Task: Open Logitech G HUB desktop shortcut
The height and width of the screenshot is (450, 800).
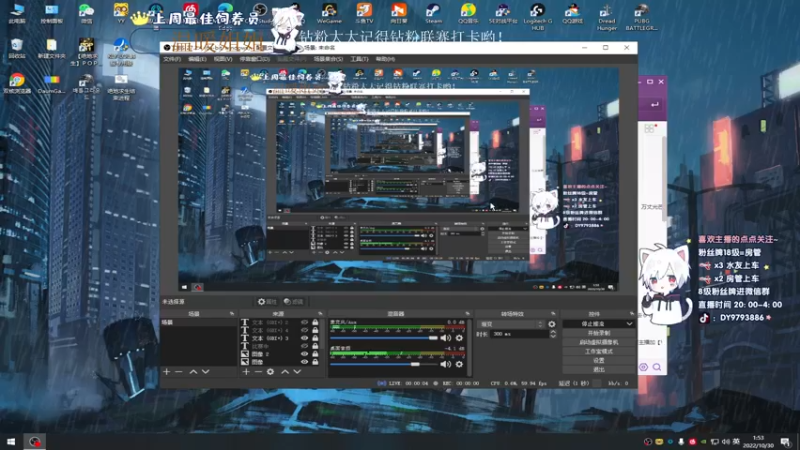Action: coord(537,16)
